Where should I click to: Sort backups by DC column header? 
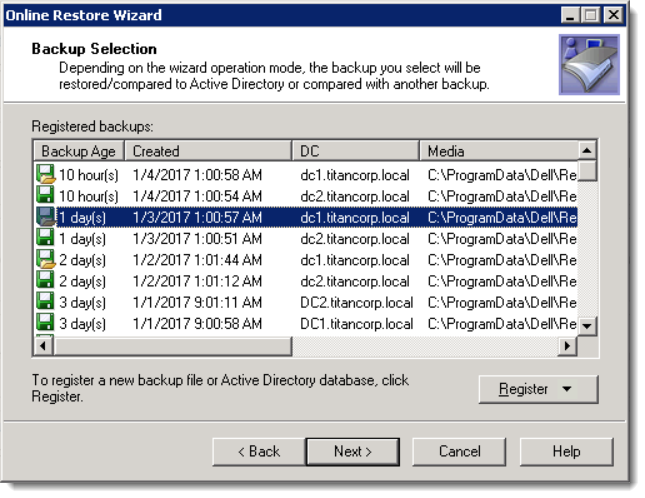[356, 151]
